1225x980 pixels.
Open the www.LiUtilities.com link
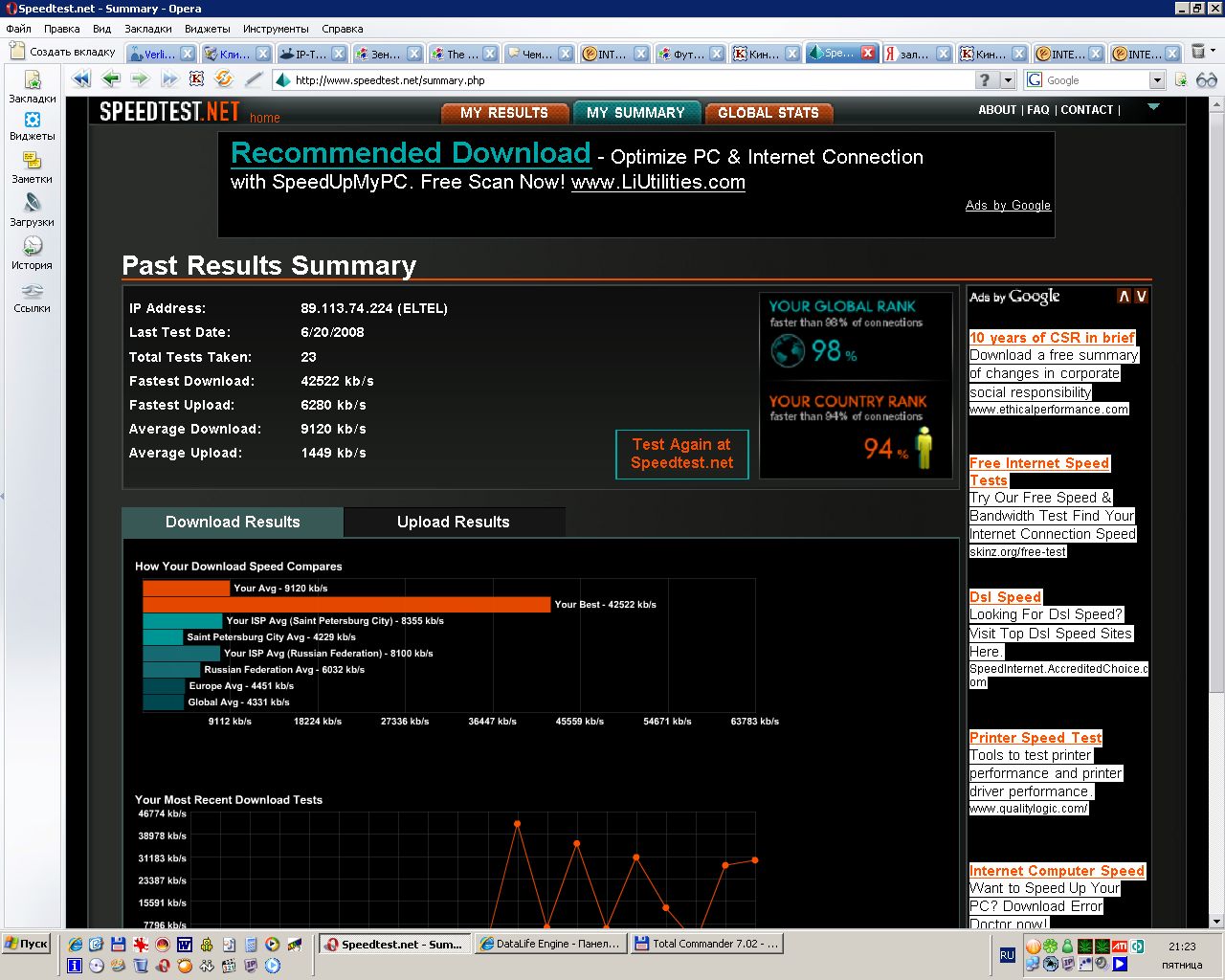(658, 182)
